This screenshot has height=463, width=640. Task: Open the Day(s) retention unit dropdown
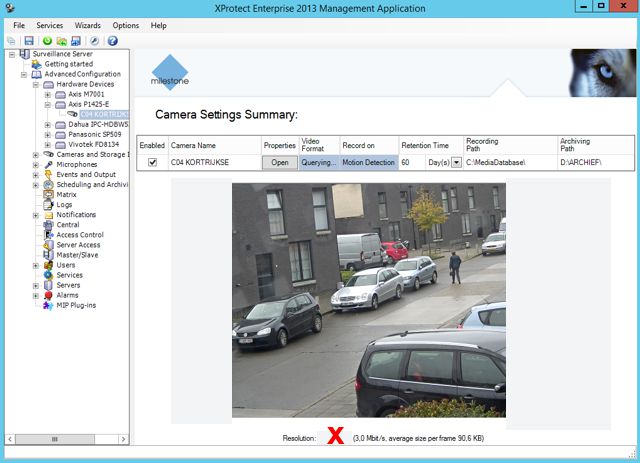456,162
